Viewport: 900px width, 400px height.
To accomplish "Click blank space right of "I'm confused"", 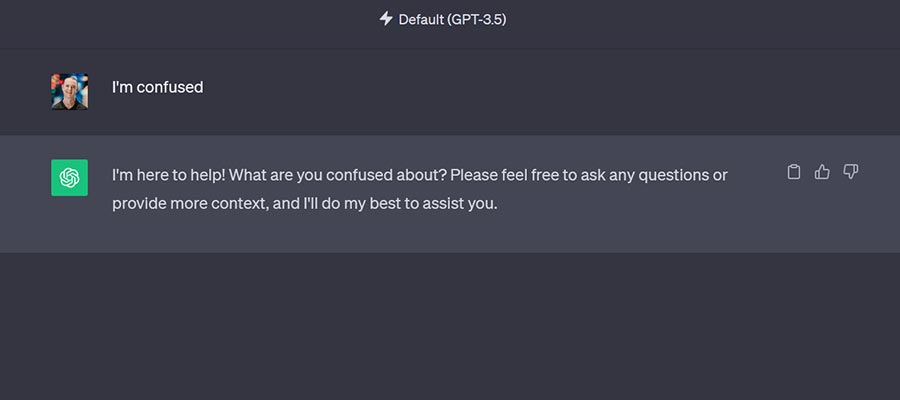I will (500, 87).
